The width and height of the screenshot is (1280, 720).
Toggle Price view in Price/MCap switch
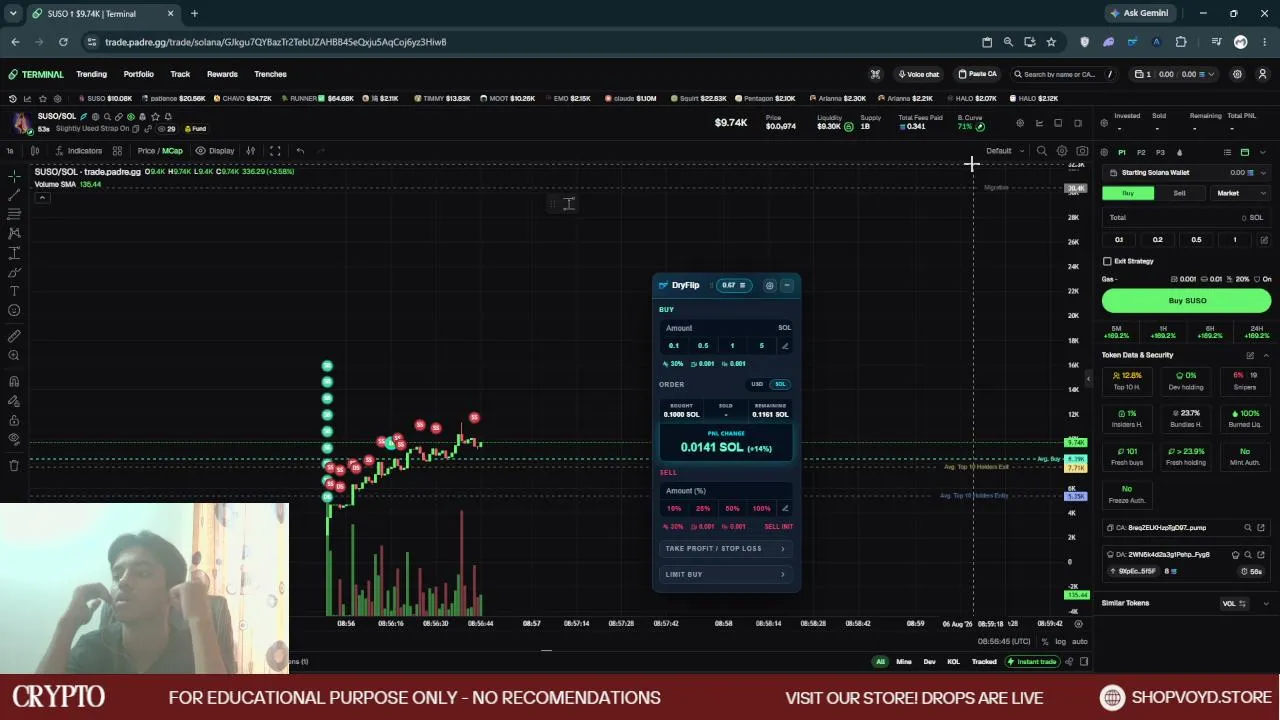coord(146,151)
